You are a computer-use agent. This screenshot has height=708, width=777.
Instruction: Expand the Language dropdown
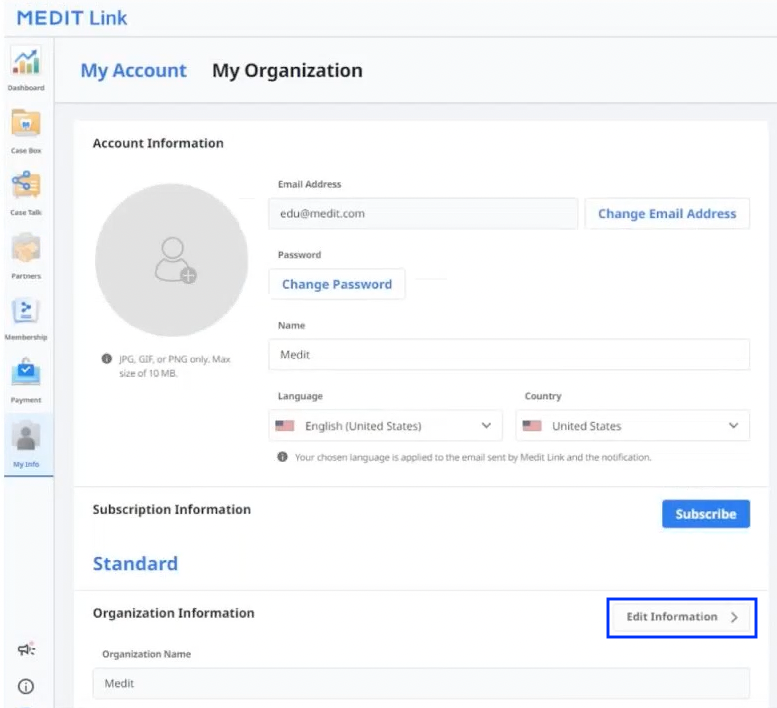(x=386, y=426)
